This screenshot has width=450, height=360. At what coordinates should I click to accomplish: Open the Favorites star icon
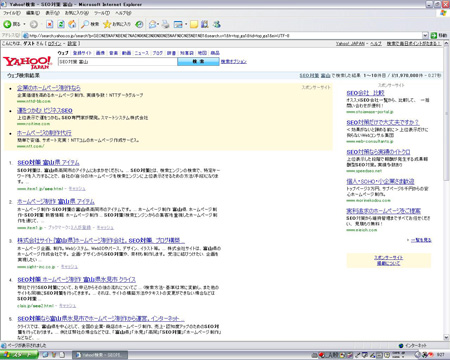click(x=107, y=24)
